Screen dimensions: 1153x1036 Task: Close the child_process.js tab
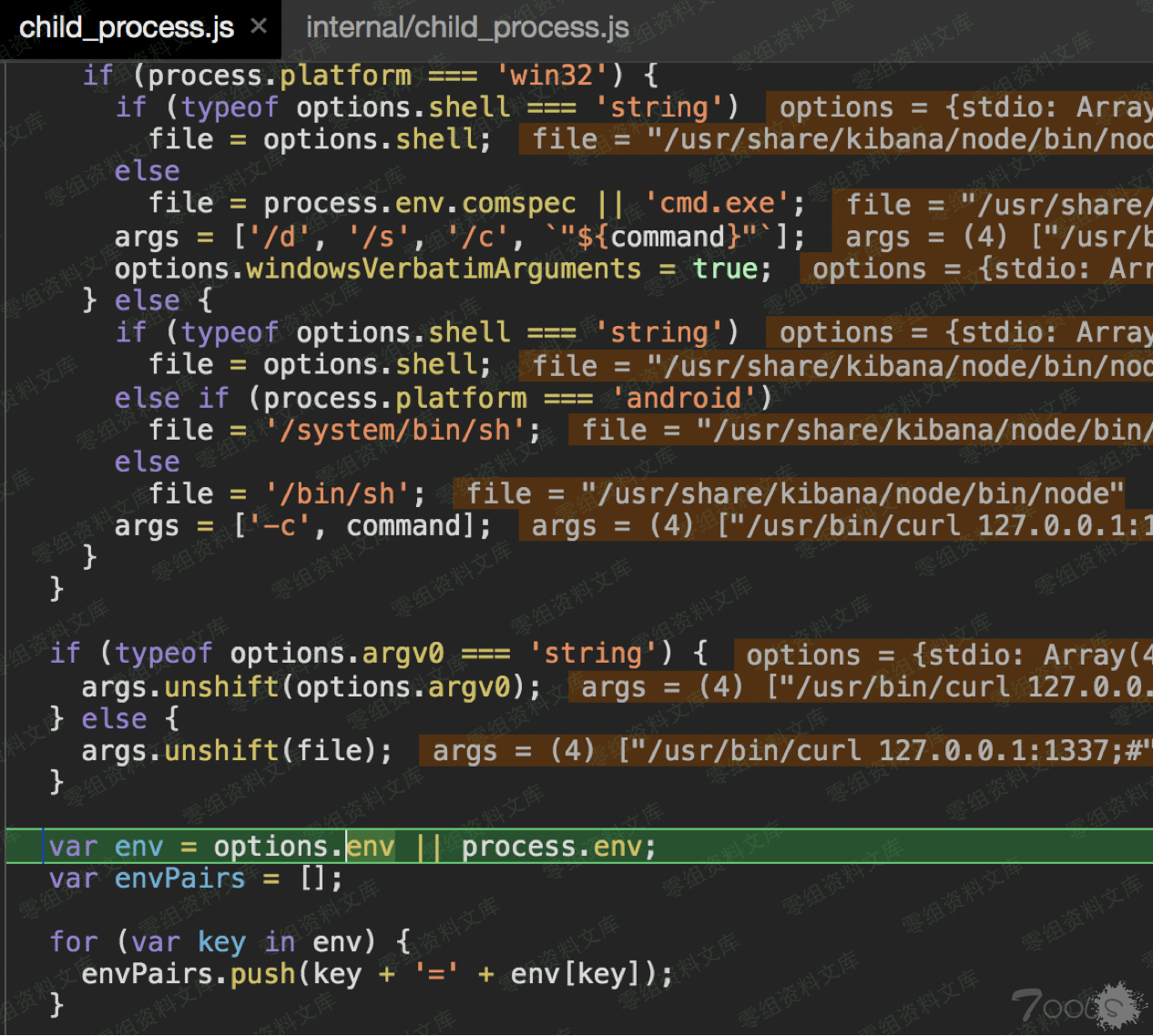coord(259,26)
